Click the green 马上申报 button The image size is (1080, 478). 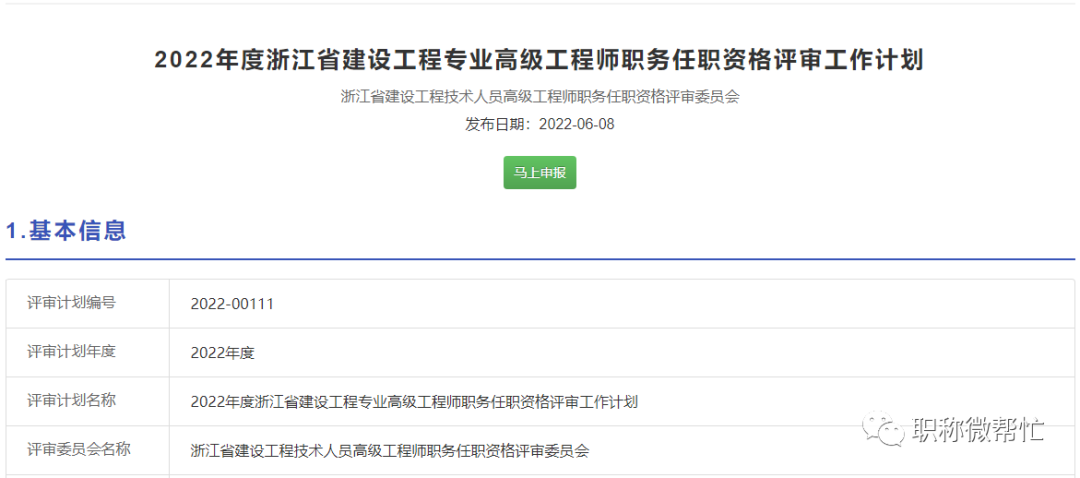539,173
